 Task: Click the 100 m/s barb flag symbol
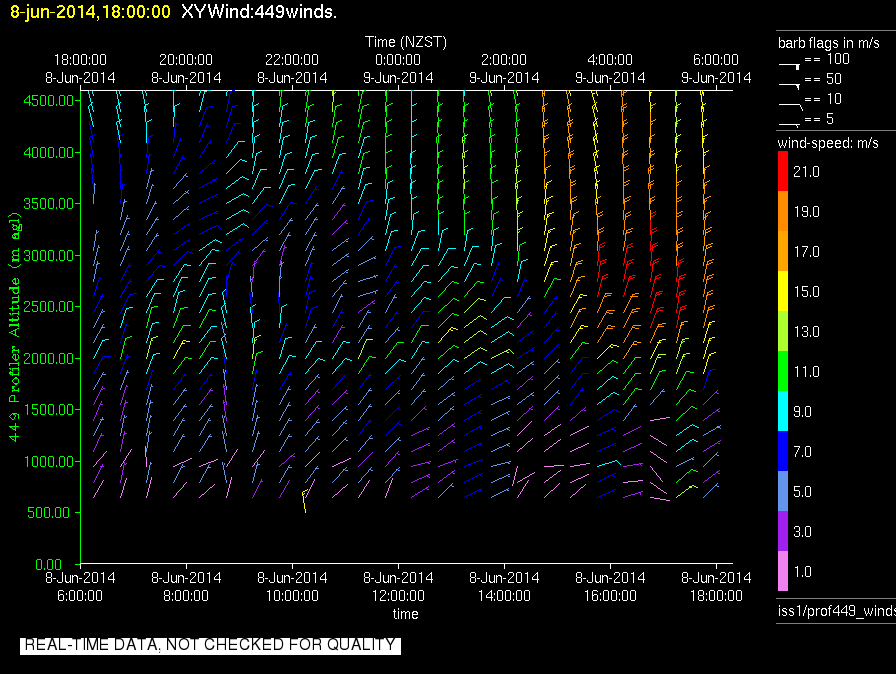(x=790, y=62)
